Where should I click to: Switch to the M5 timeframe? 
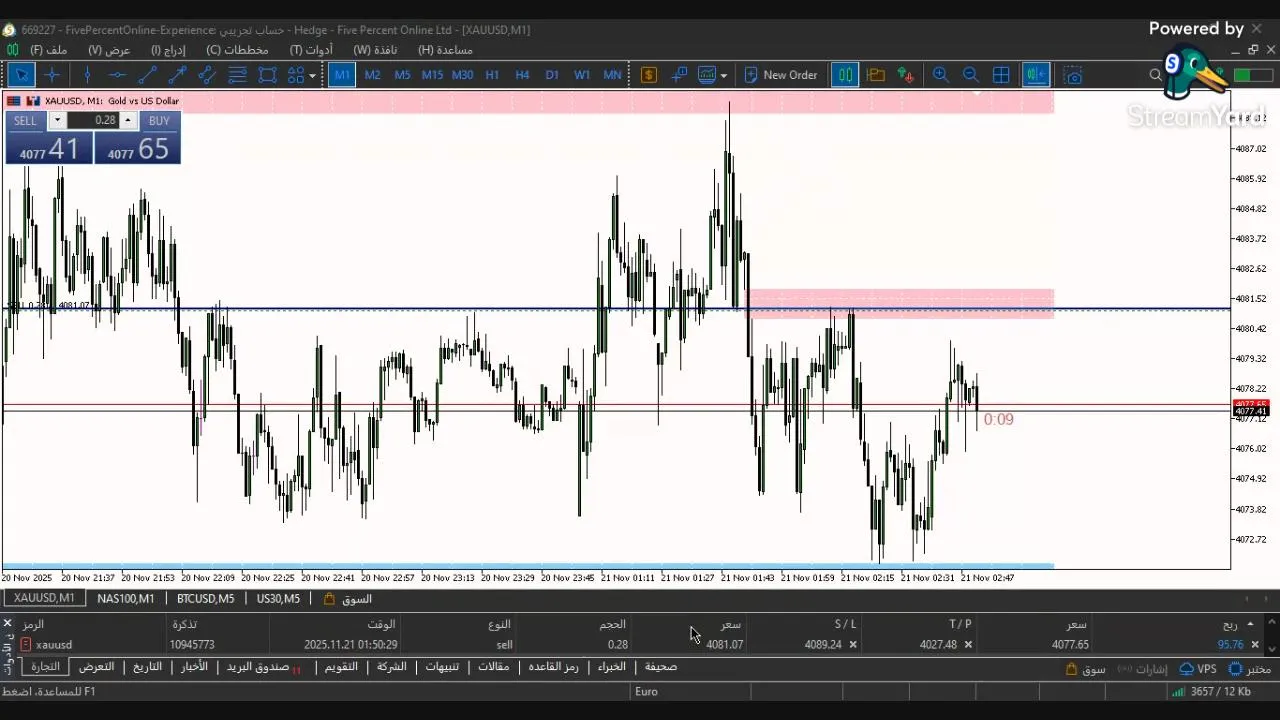point(402,75)
